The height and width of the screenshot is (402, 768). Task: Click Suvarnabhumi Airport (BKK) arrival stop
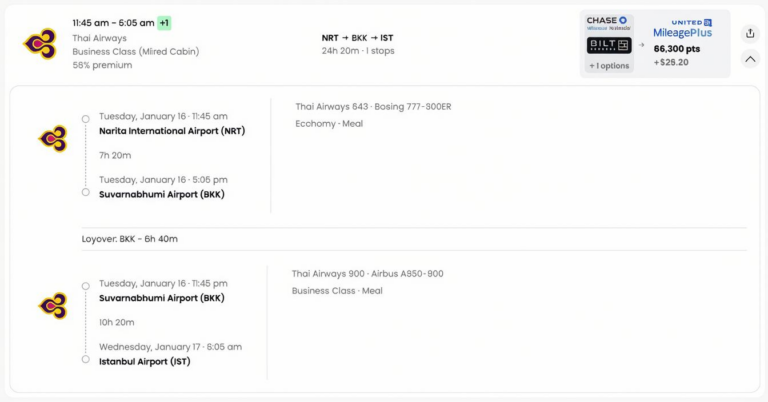pos(161,194)
